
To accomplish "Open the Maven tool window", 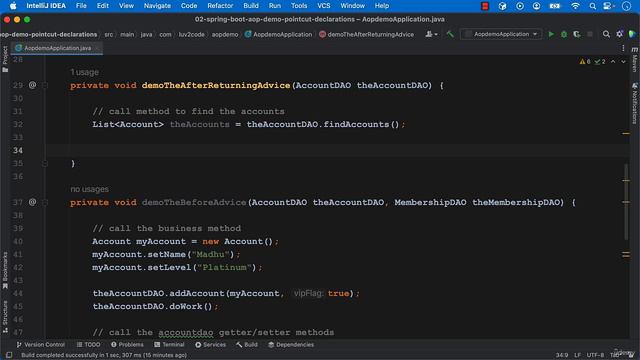I will 635,59.
